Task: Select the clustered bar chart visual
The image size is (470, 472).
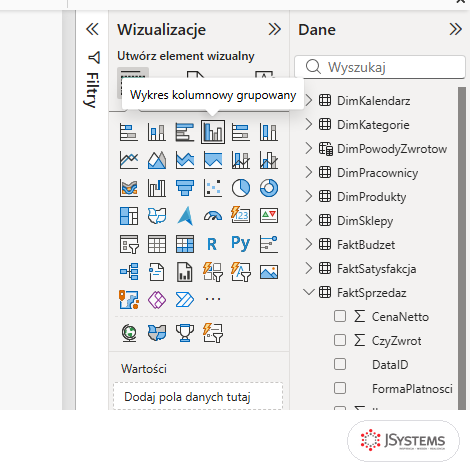Action: click(185, 132)
